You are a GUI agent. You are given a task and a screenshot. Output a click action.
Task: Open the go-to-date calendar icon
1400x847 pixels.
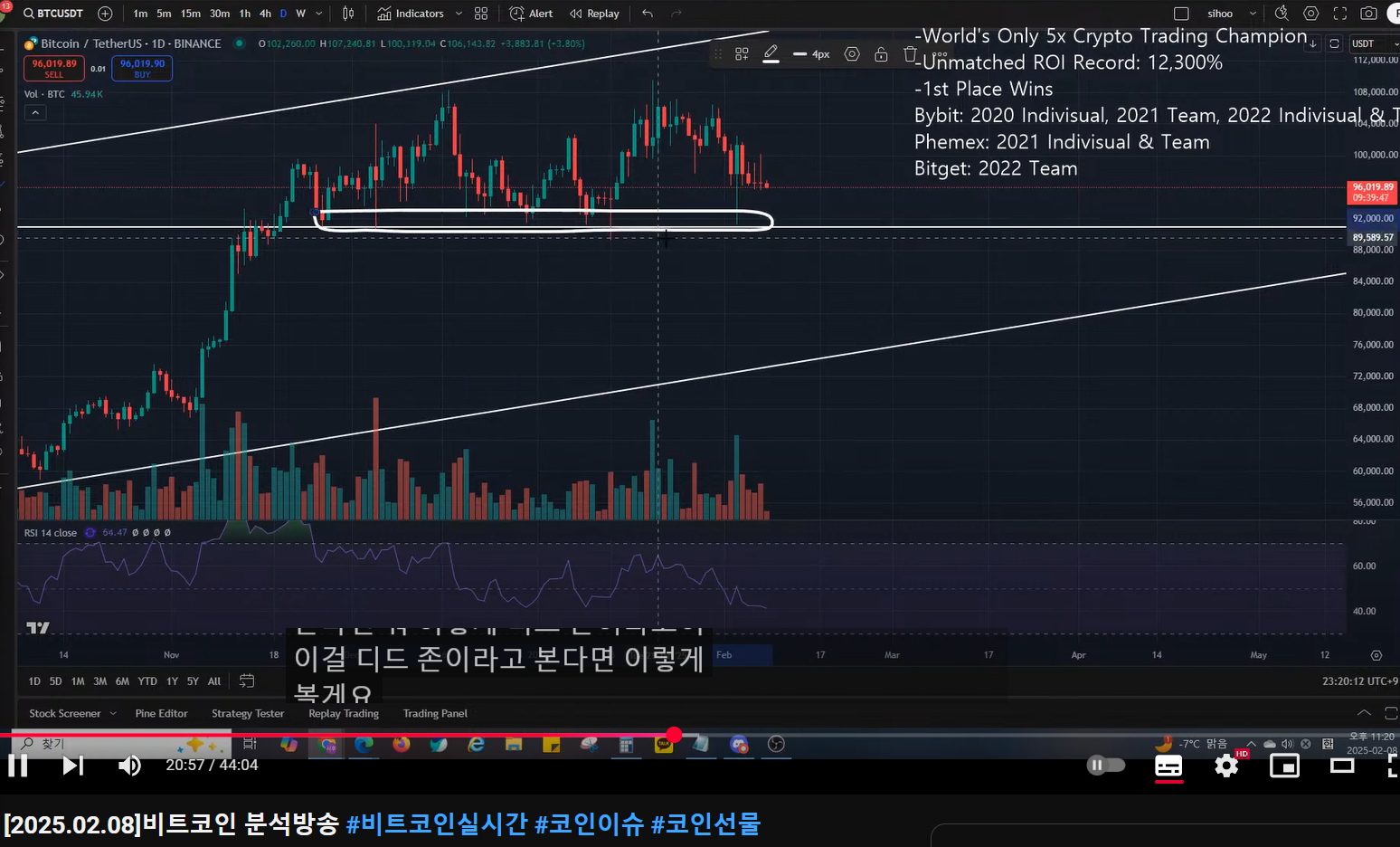pyautogui.click(x=247, y=680)
